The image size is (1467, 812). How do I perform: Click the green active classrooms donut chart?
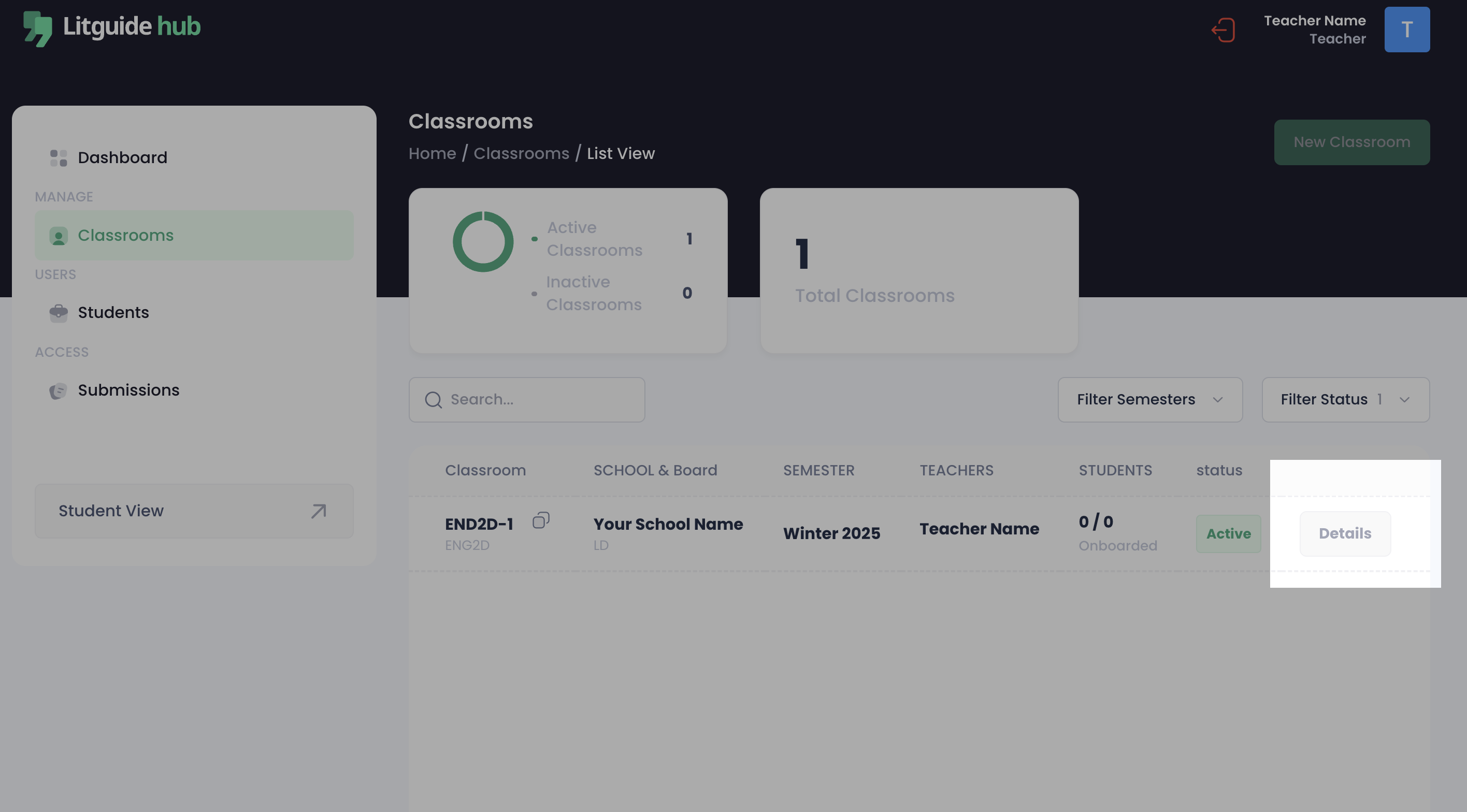click(x=483, y=242)
